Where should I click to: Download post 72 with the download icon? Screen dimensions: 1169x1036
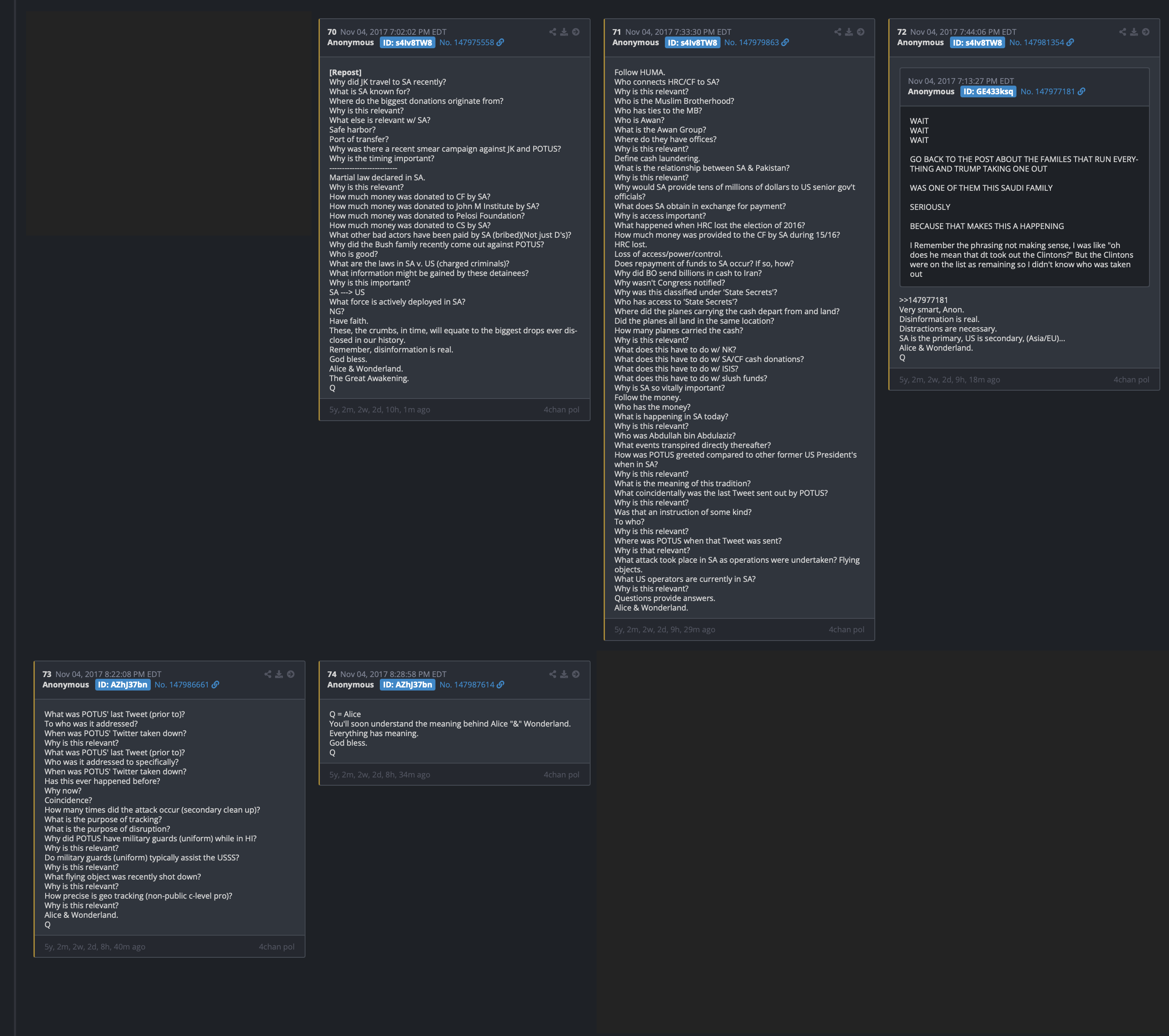coord(1133,32)
